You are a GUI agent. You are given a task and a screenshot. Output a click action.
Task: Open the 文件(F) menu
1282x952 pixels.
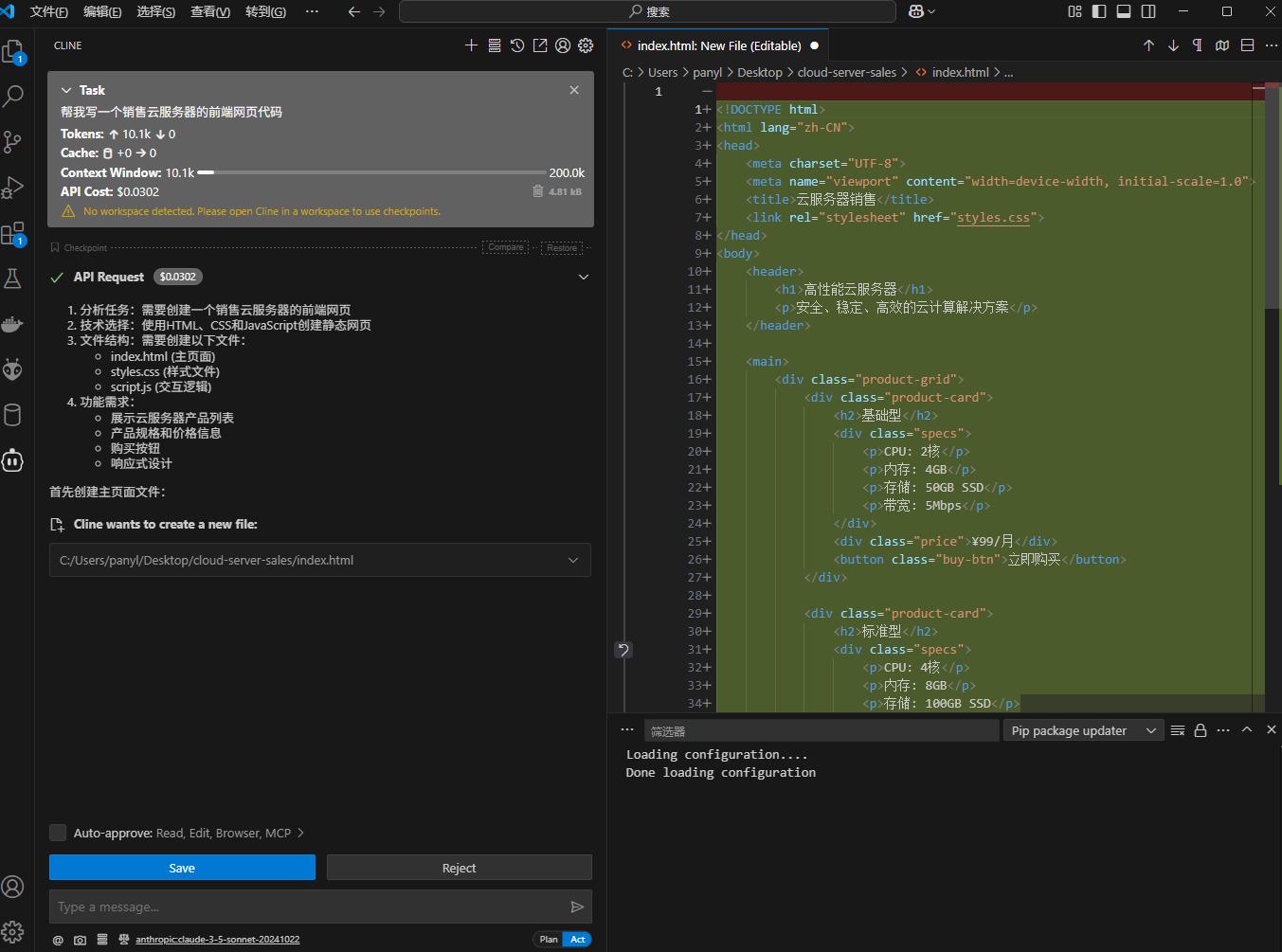pyautogui.click(x=49, y=11)
